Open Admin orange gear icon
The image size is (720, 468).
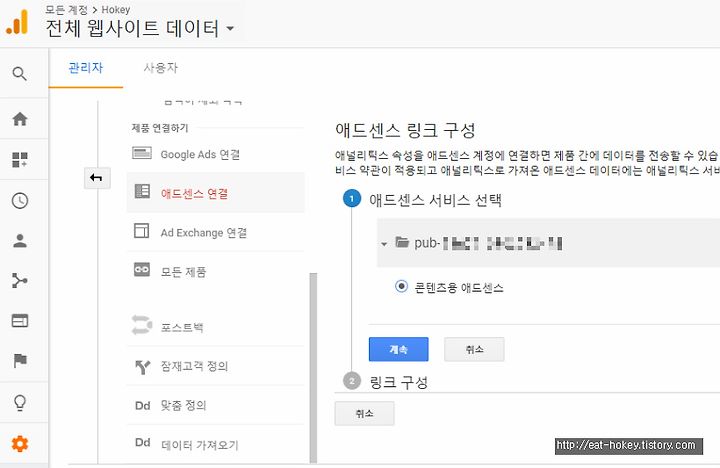20,444
